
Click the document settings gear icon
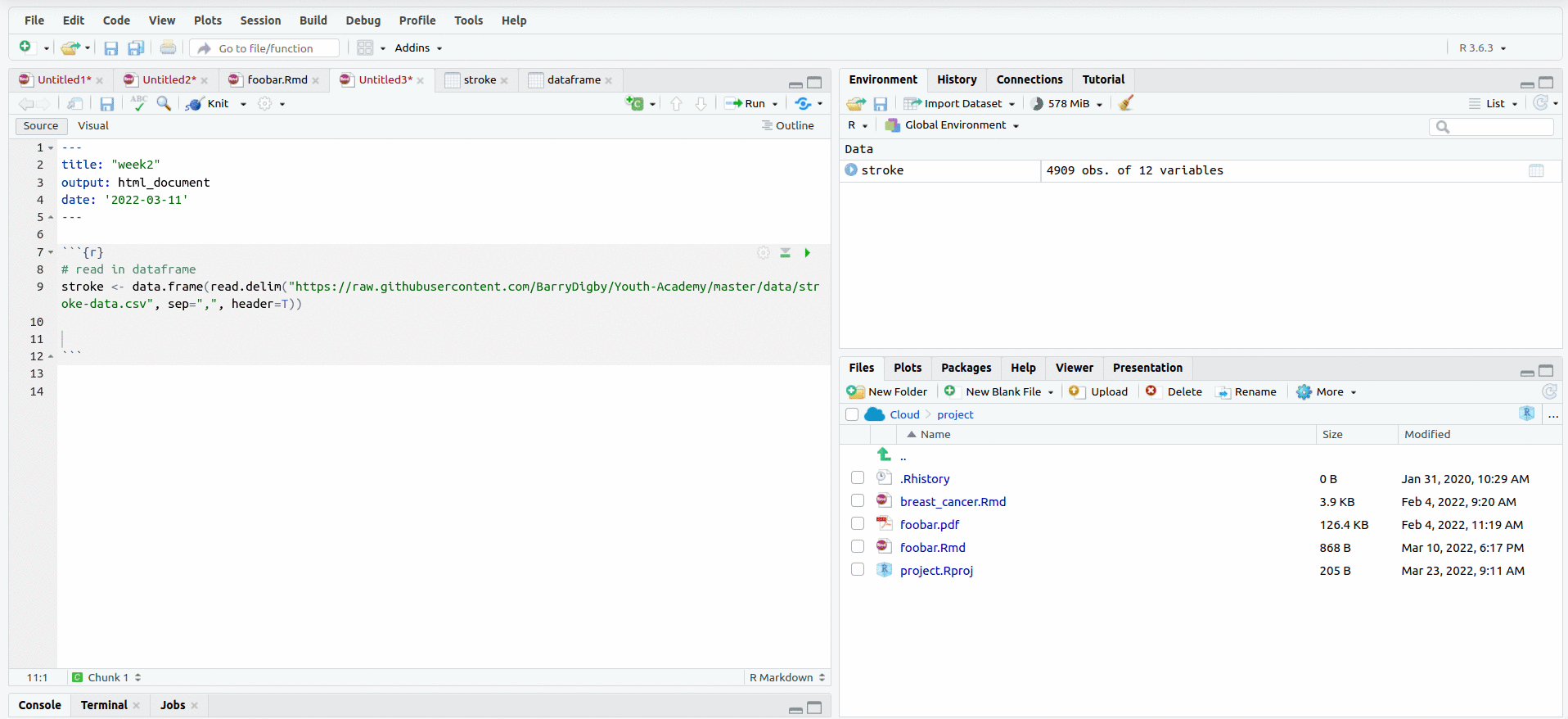(x=264, y=103)
